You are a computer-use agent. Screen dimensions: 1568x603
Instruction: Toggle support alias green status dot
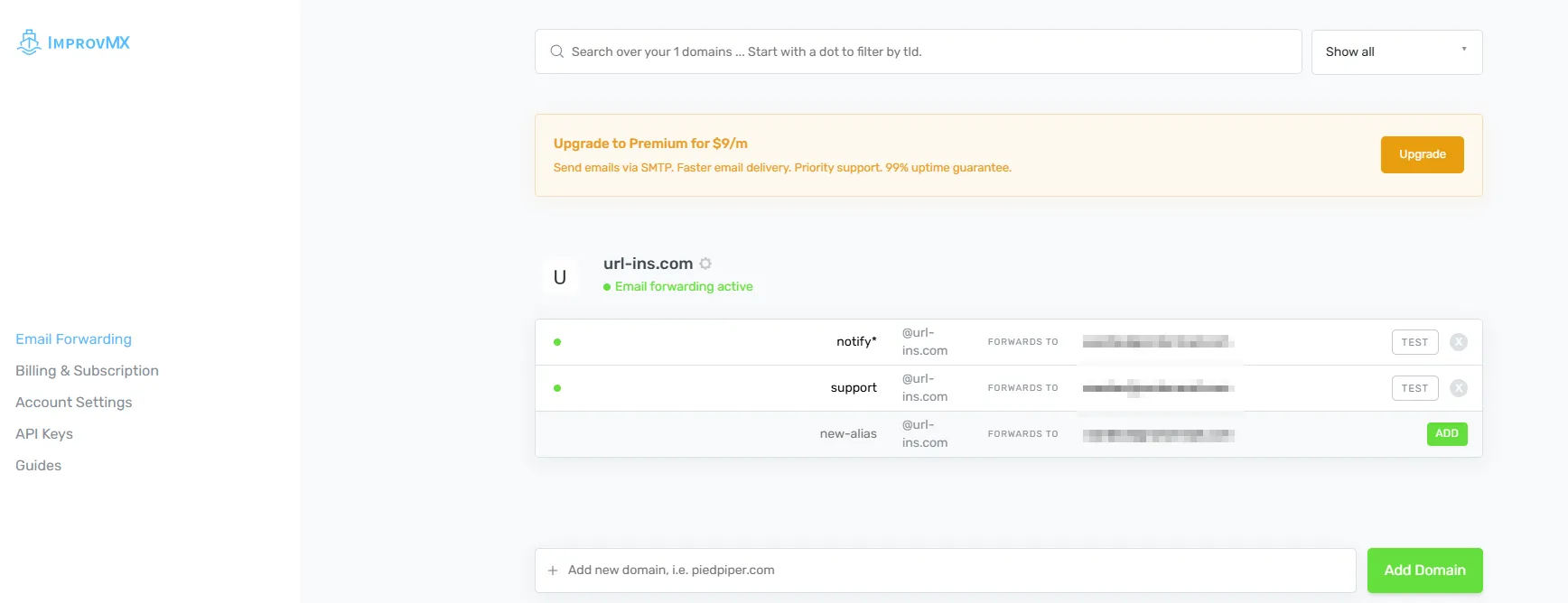point(557,388)
